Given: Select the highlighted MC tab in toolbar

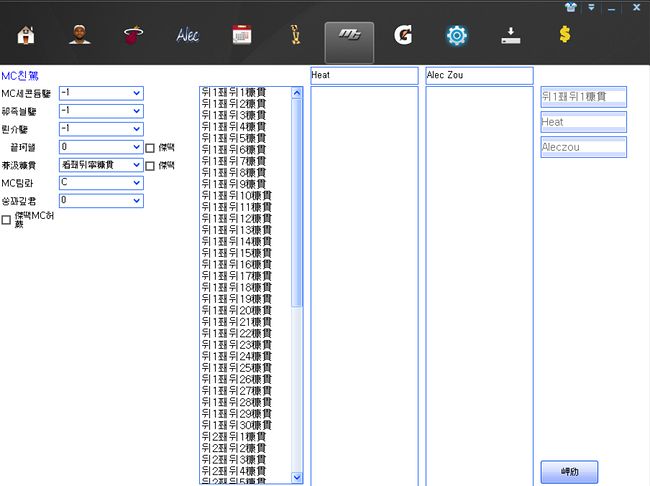Looking at the screenshot, I should tap(349, 36).
